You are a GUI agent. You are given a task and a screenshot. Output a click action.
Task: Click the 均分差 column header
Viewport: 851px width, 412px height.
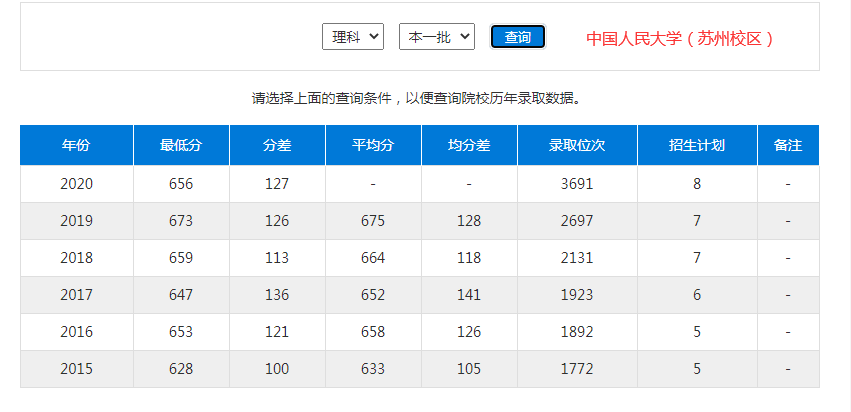click(469, 145)
